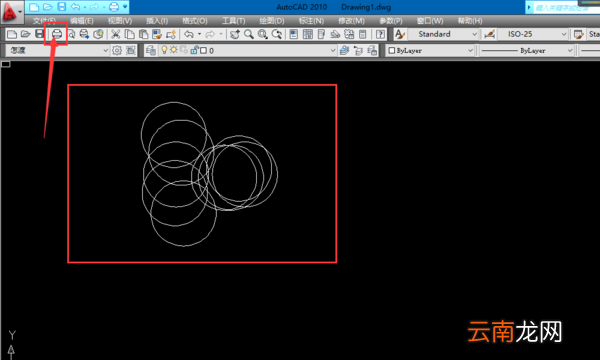Click the 3D DWF export icon
This screenshot has width=600, height=360.
pyautogui.click(x=98, y=34)
